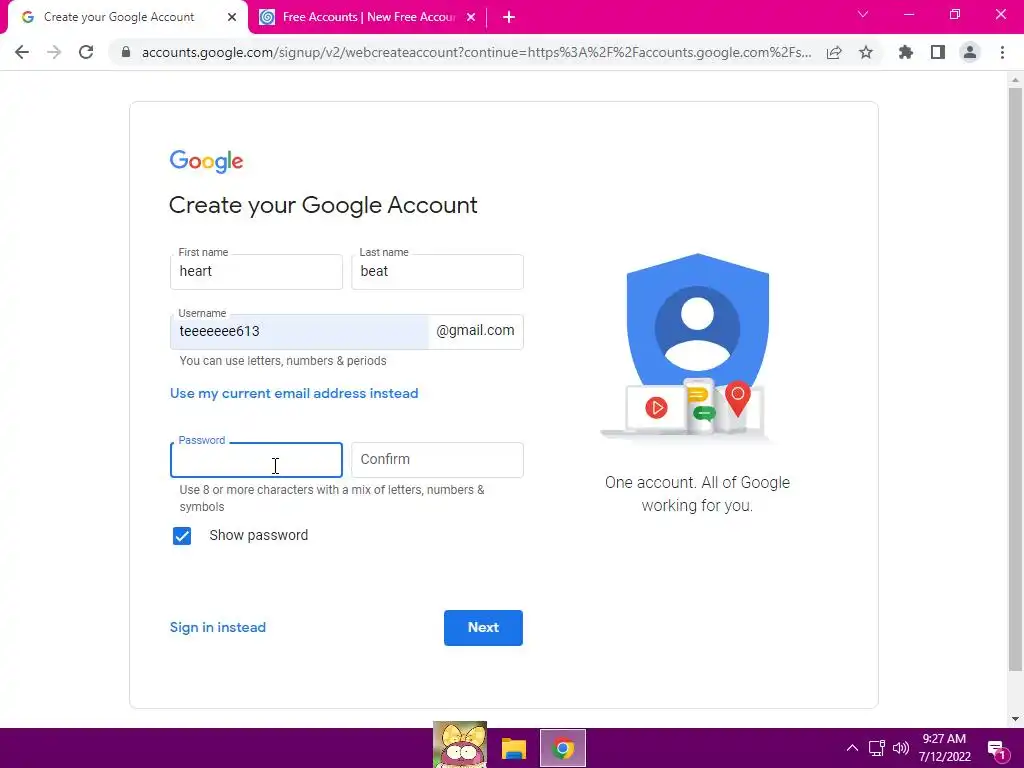
Task: Open the volume tray icon
Action: click(901, 748)
